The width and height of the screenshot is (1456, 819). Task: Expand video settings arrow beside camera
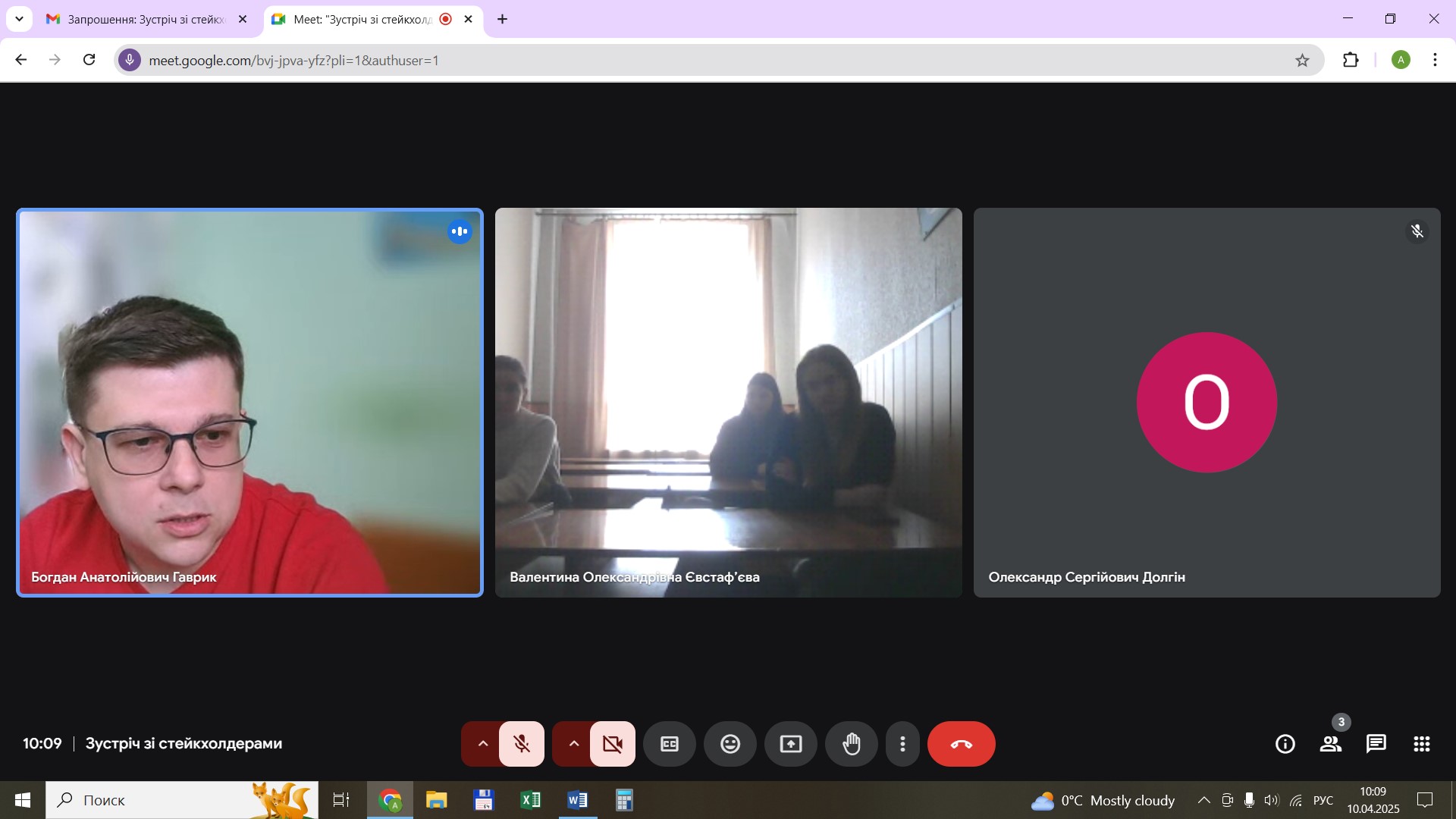pyautogui.click(x=573, y=744)
